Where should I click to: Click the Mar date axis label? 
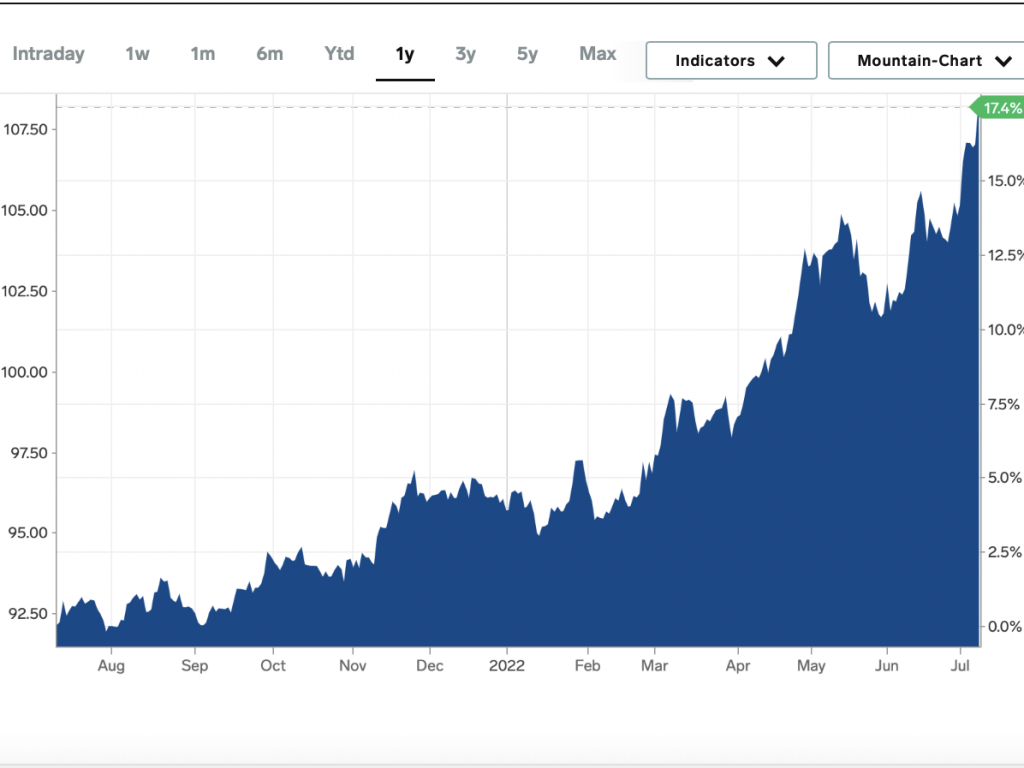point(654,665)
